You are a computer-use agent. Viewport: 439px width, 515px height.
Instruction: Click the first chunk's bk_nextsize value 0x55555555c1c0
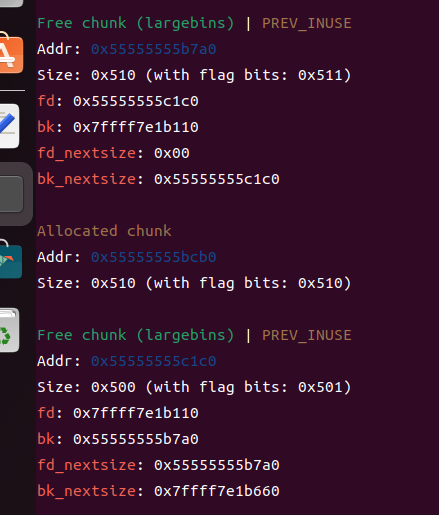pos(217,179)
